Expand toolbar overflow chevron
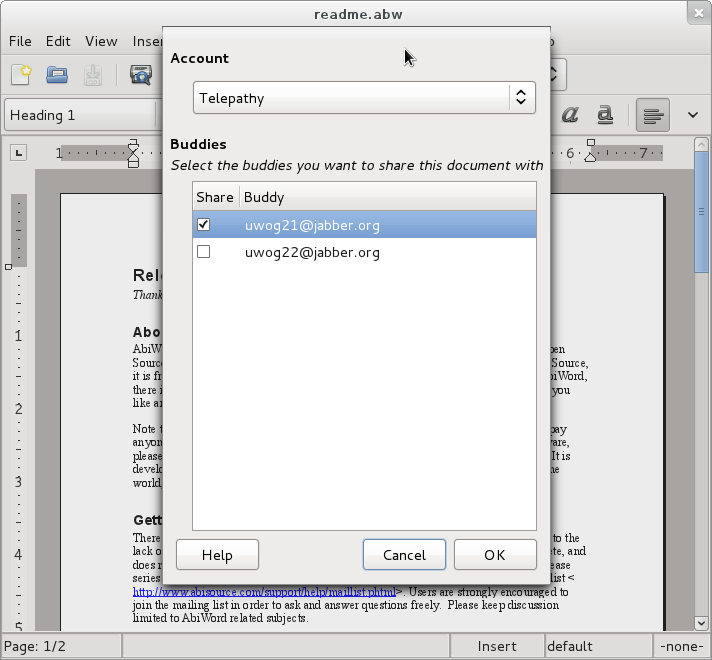Viewport: 712px width, 660px height. click(692, 115)
